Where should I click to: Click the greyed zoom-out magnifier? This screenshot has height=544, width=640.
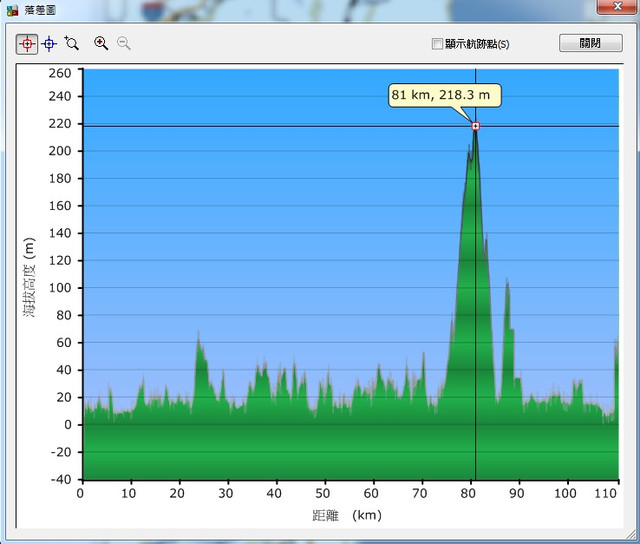(x=124, y=43)
